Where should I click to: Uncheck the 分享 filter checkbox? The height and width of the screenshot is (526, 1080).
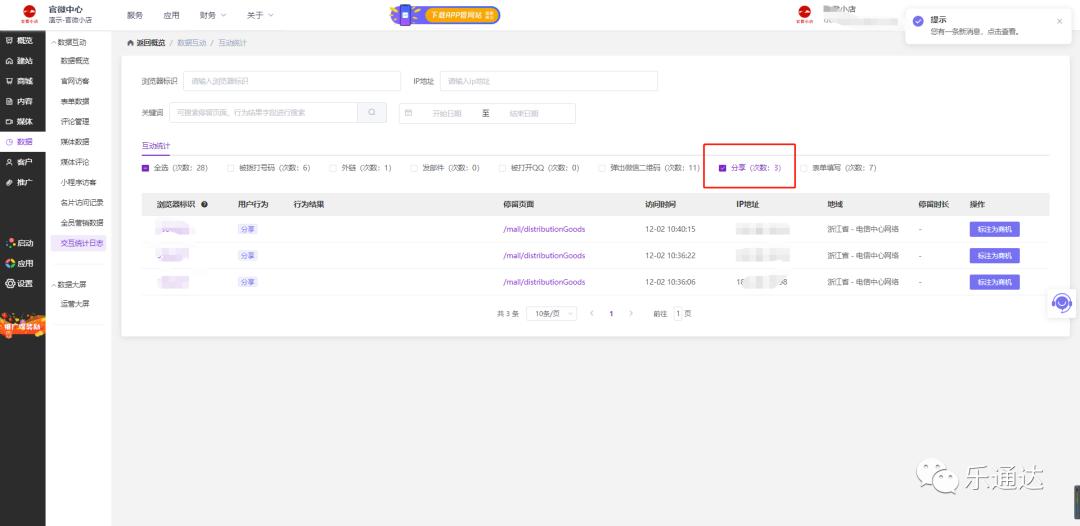click(723, 168)
